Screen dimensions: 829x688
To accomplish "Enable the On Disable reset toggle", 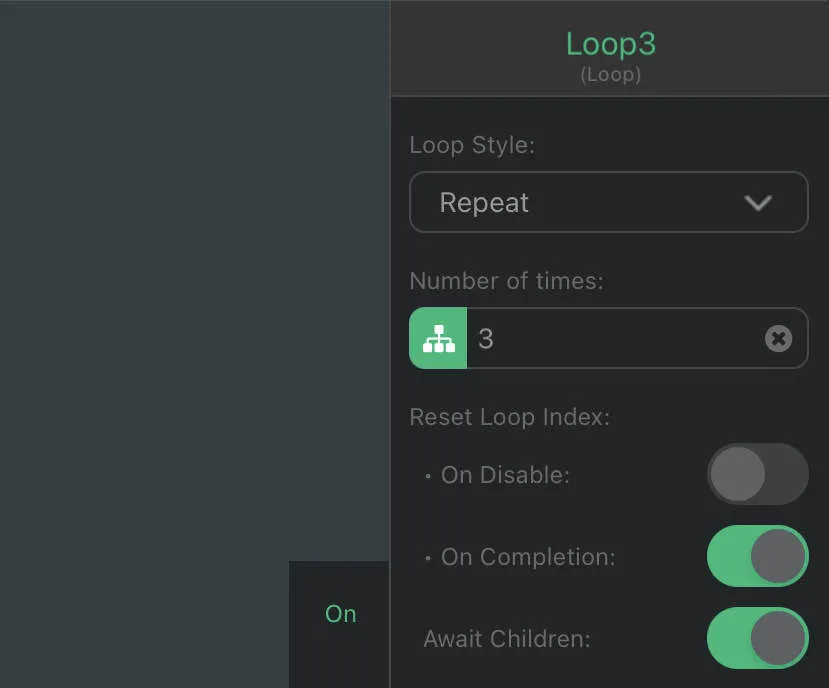I will (757, 474).
